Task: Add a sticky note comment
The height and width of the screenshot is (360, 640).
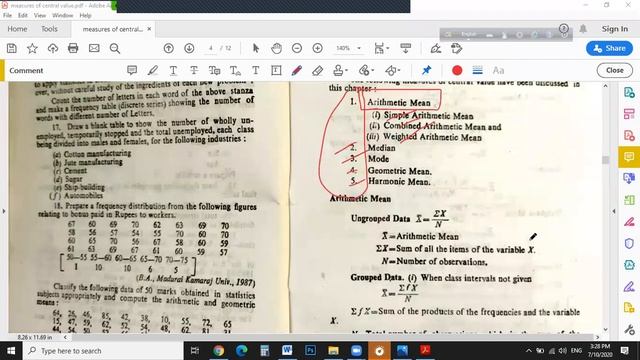Action: tap(132, 70)
